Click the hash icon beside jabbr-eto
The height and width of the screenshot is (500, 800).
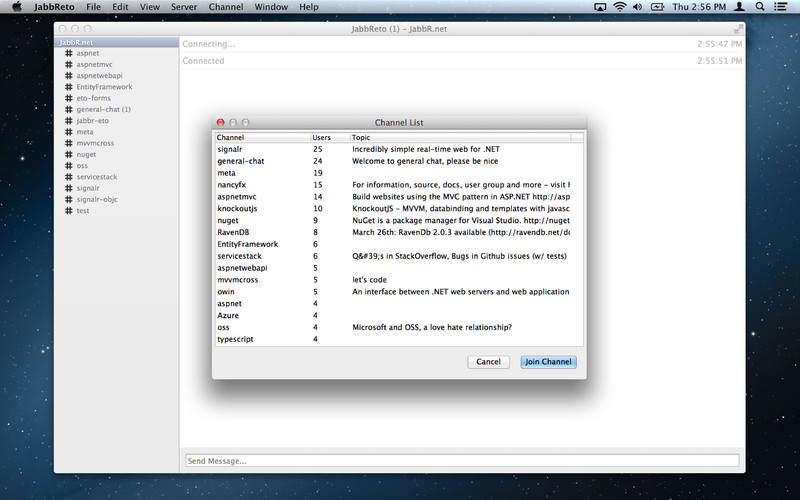(x=68, y=120)
